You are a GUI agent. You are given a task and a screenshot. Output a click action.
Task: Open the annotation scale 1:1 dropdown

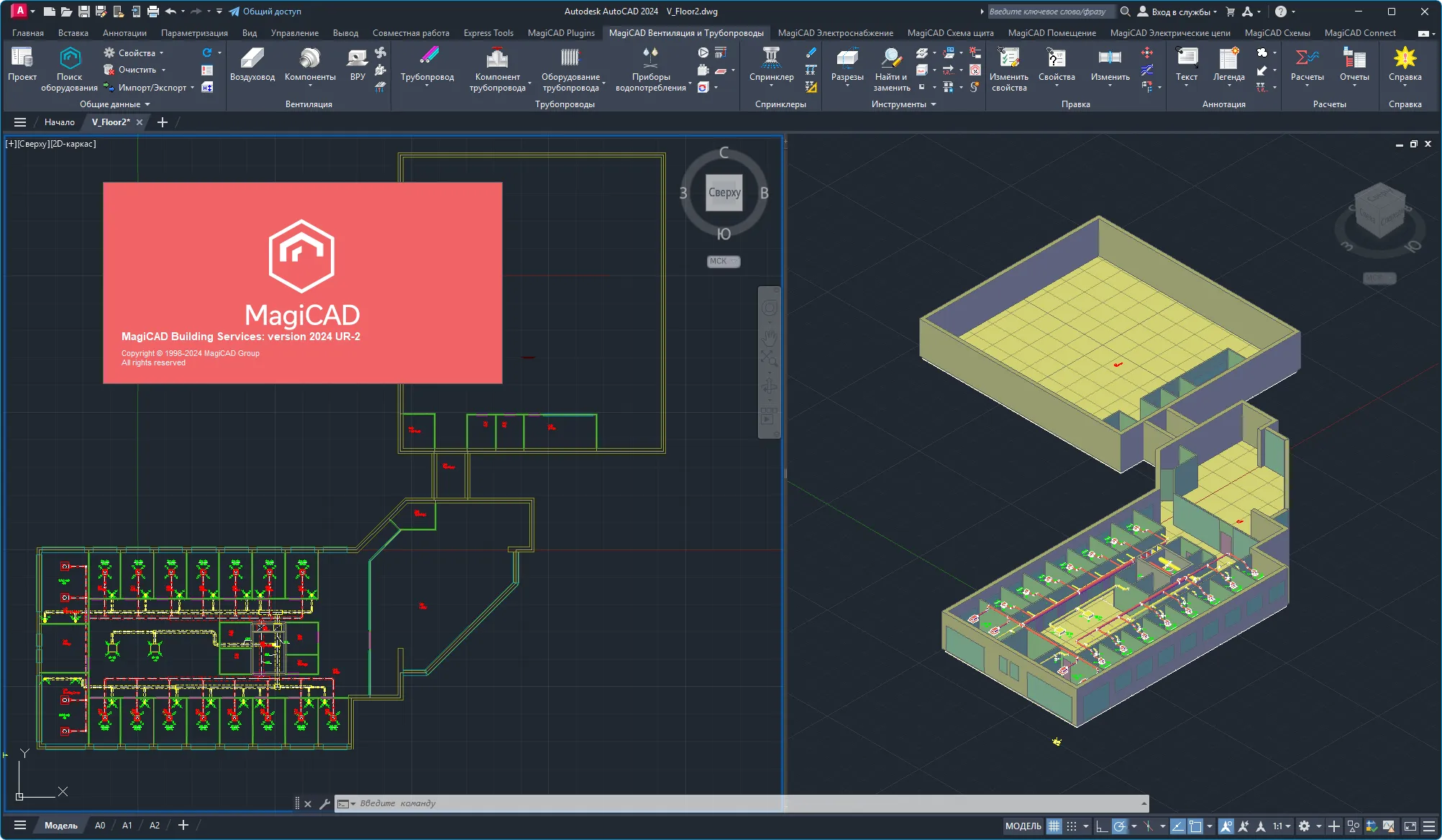(1282, 826)
